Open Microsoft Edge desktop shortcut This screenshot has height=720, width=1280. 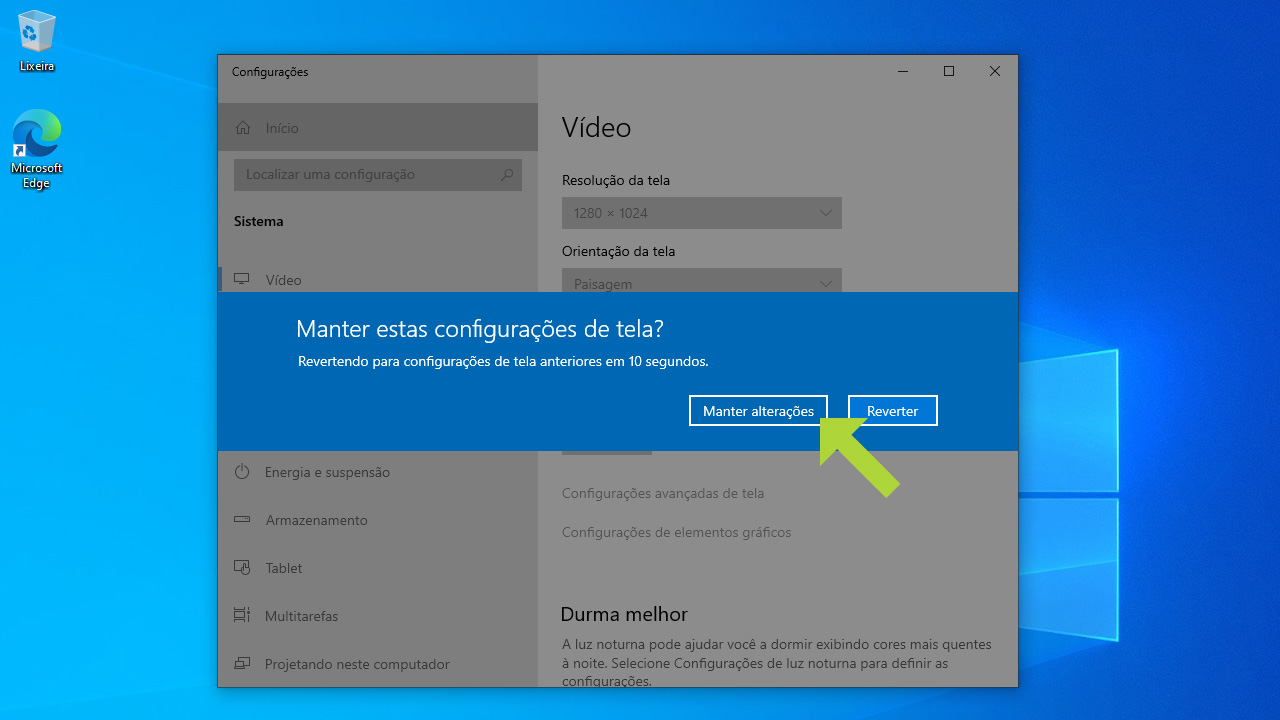pyautogui.click(x=37, y=149)
